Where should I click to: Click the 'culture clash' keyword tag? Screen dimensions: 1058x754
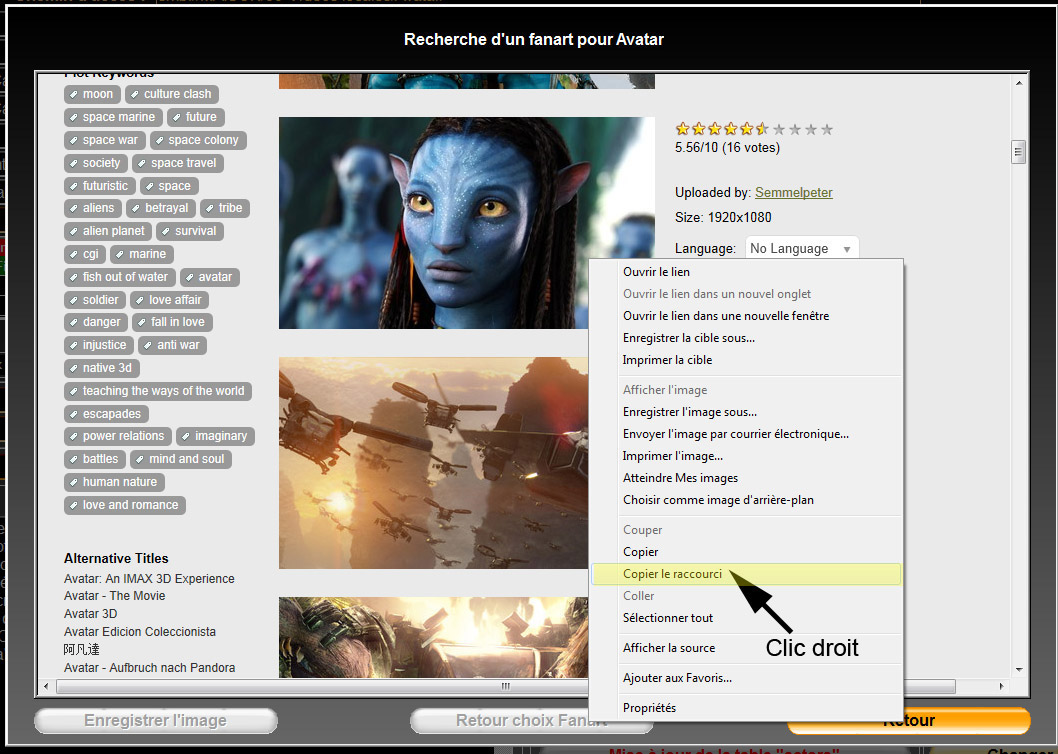172,94
